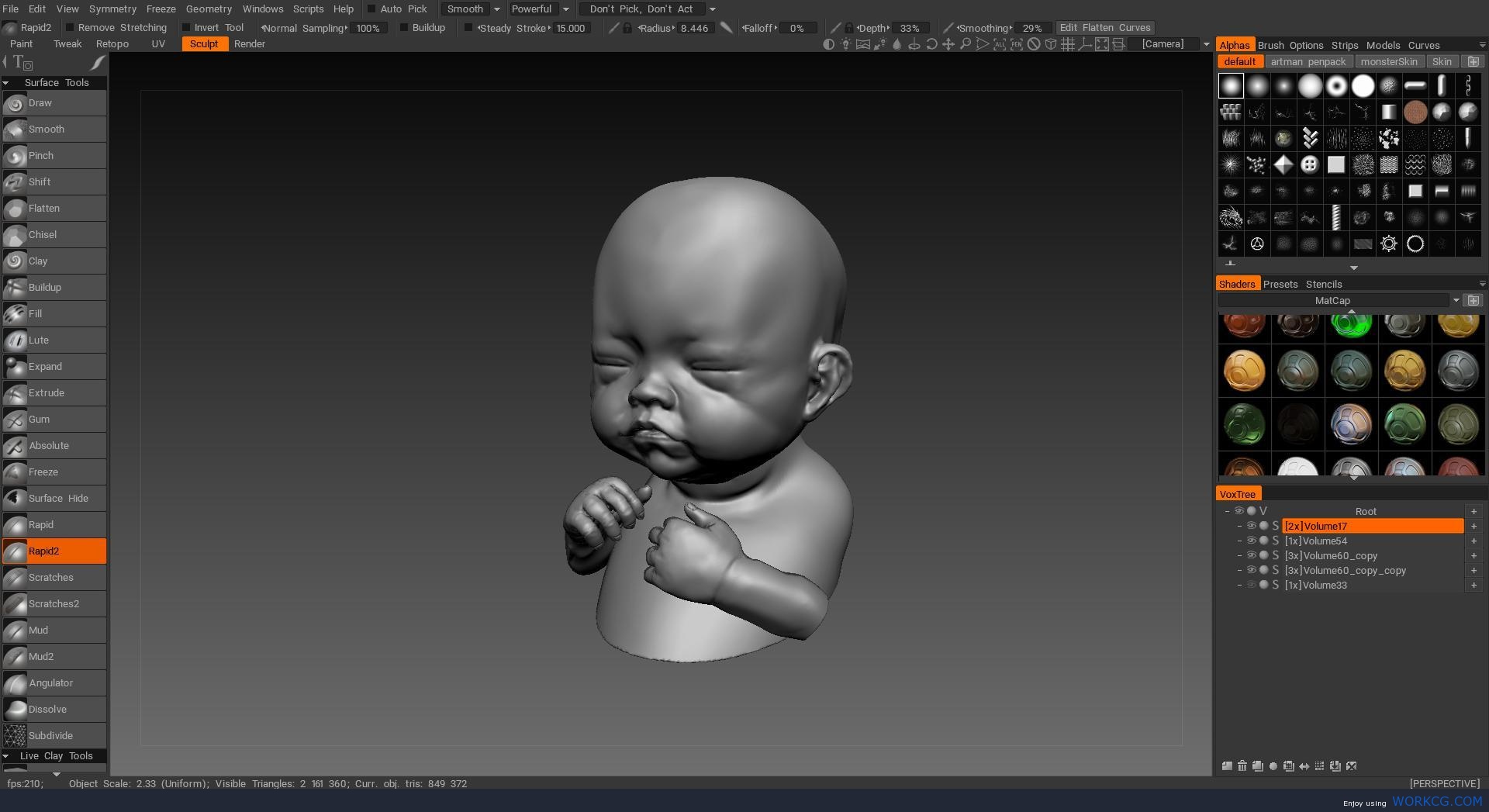The height and width of the screenshot is (812, 1489).
Task: Select the Draw sculpt tool
Action: pyautogui.click(x=54, y=103)
